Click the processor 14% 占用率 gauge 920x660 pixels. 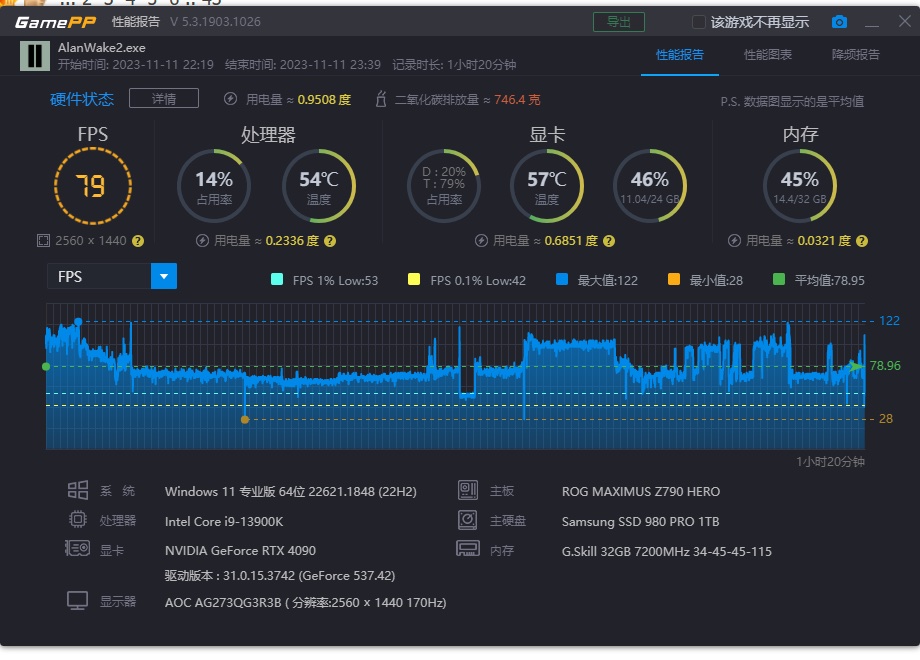click(x=214, y=186)
